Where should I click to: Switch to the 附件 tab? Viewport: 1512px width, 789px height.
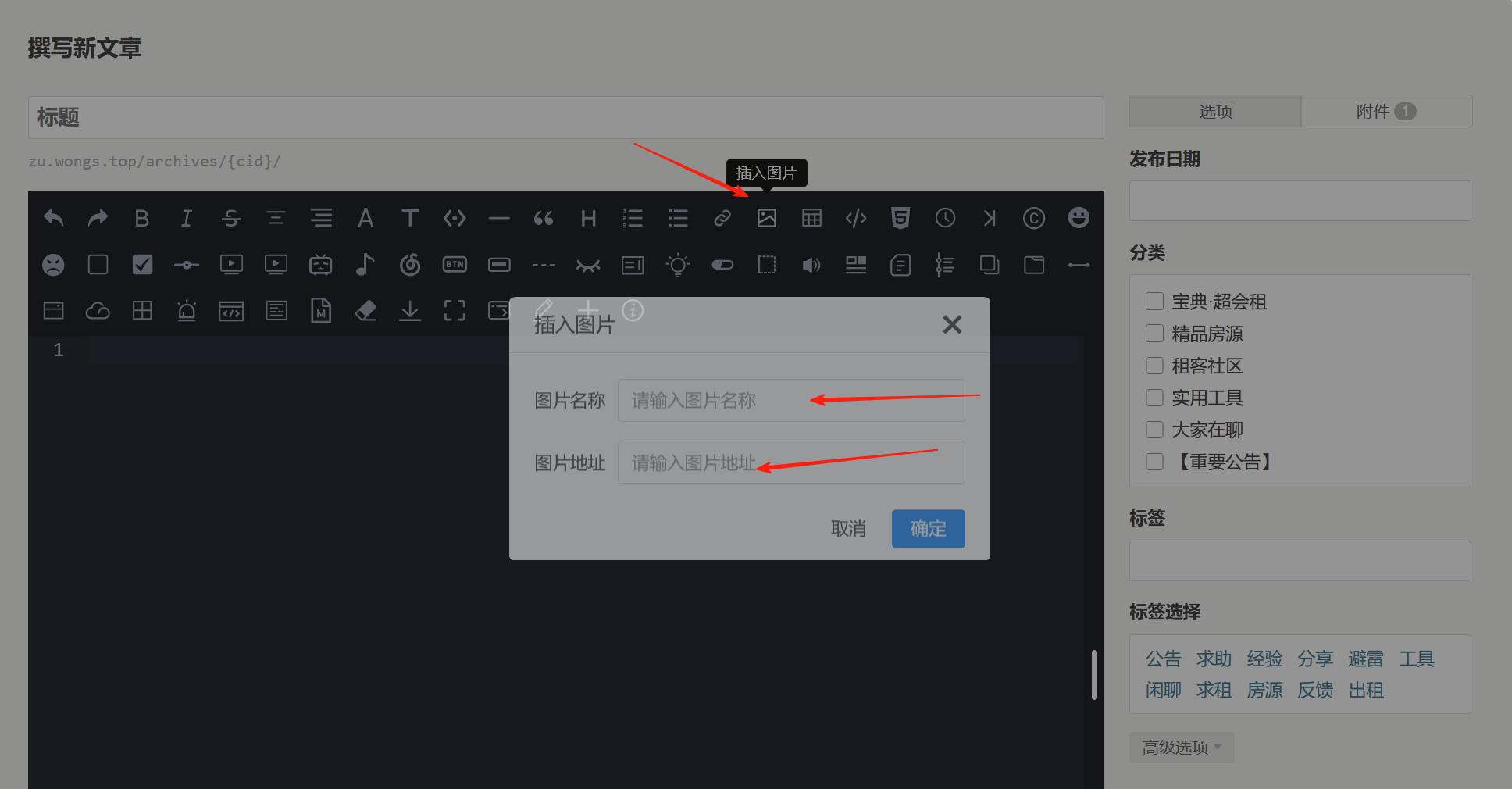pos(1386,112)
